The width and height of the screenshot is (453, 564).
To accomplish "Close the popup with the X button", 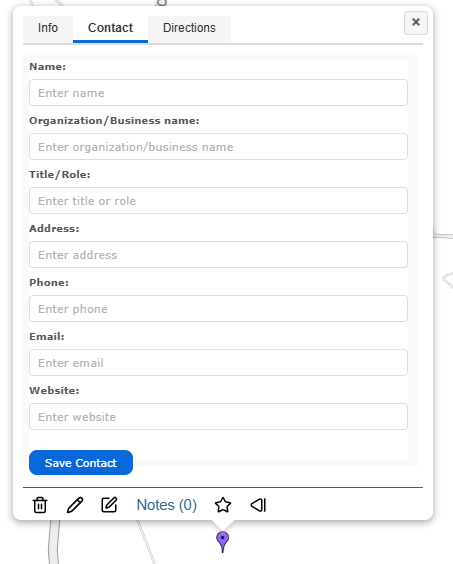I will click(416, 23).
